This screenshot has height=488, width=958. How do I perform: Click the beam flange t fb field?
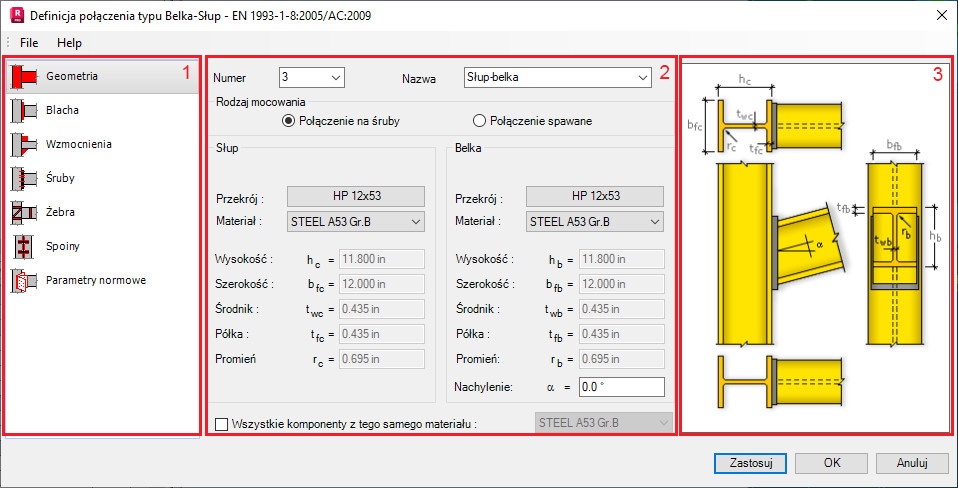(621, 334)
